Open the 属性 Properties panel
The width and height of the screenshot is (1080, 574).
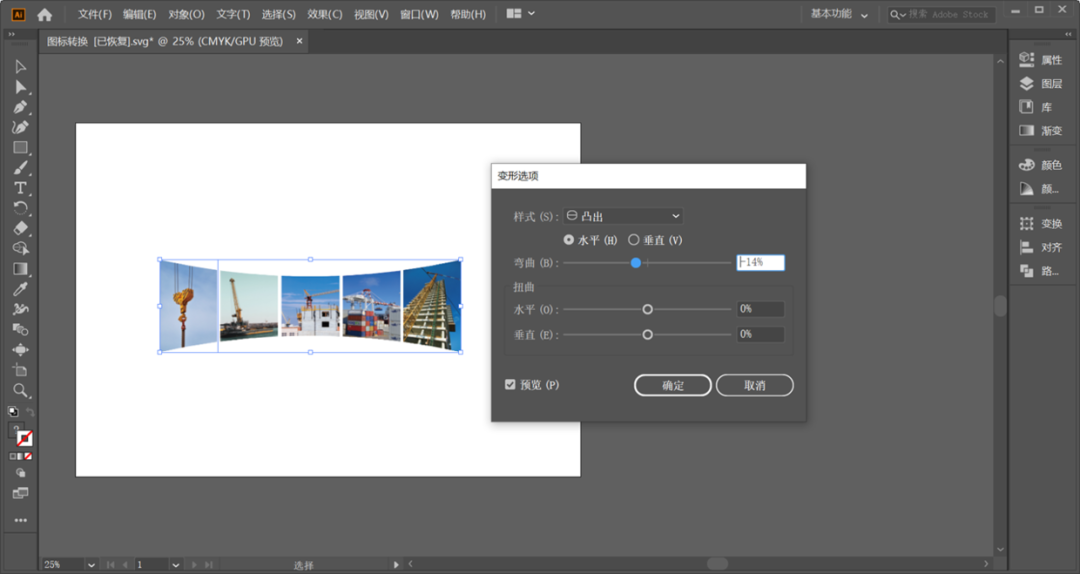(1041, 60)
